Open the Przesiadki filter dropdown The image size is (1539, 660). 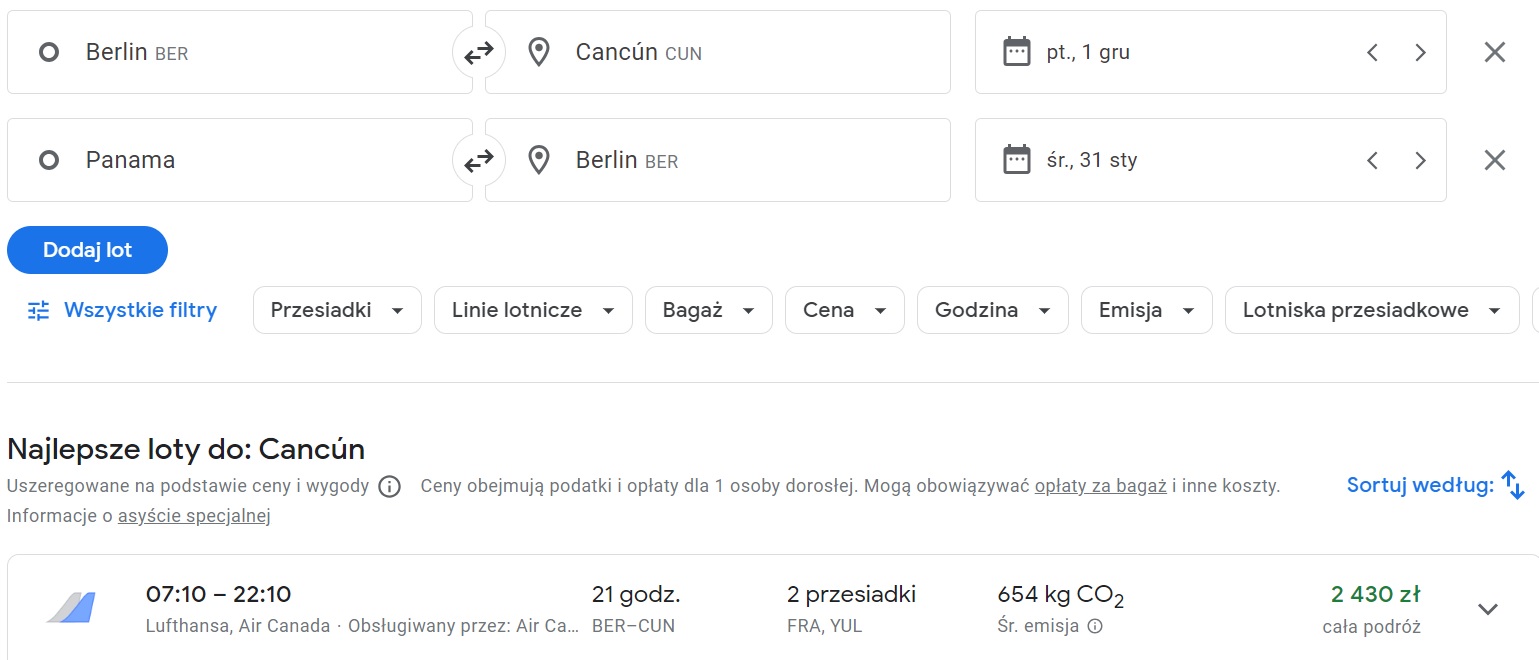click(337, 310)
